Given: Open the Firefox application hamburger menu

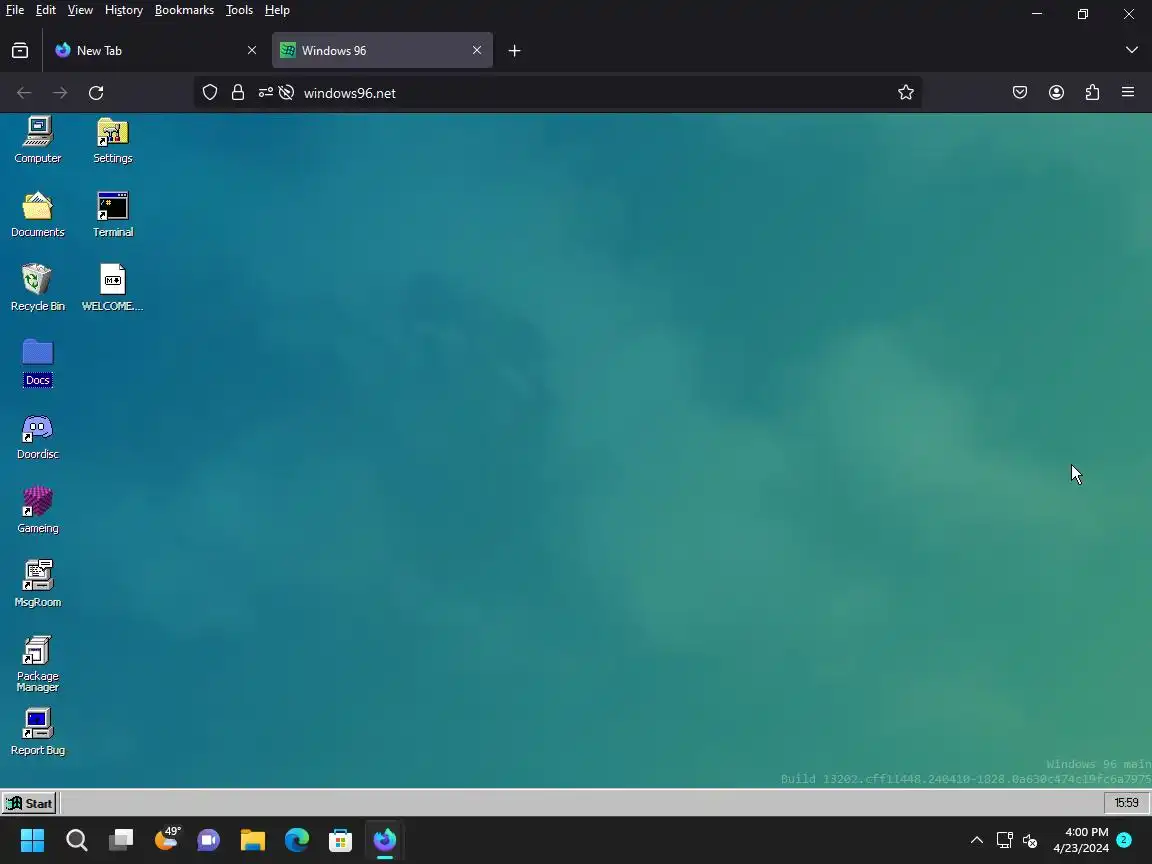Looking at the screenshot, I should [x=1128, y=93].
